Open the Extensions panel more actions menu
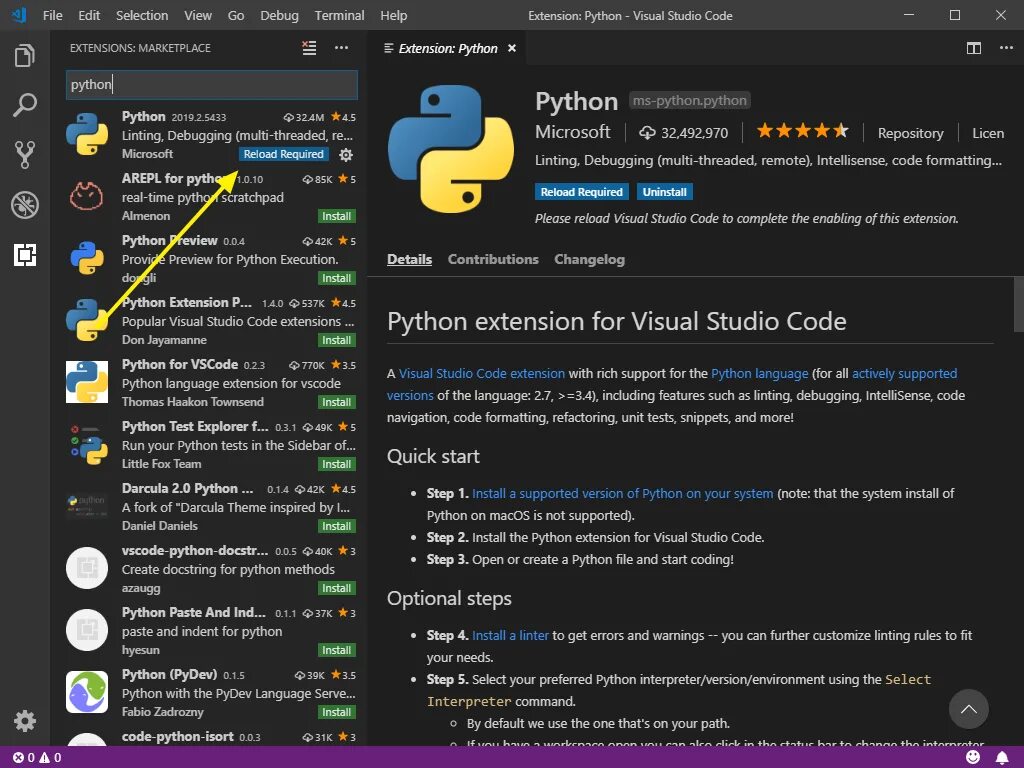This screenshot has width=1024, height=768. click(342, 48)
